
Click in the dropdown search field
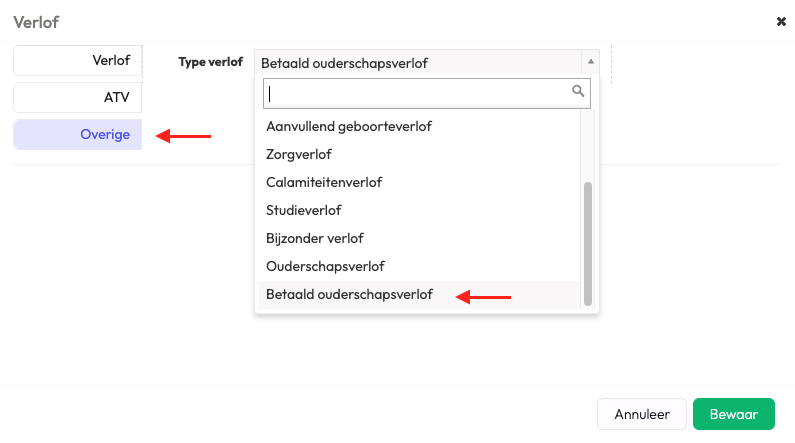[x=415, y=93]
